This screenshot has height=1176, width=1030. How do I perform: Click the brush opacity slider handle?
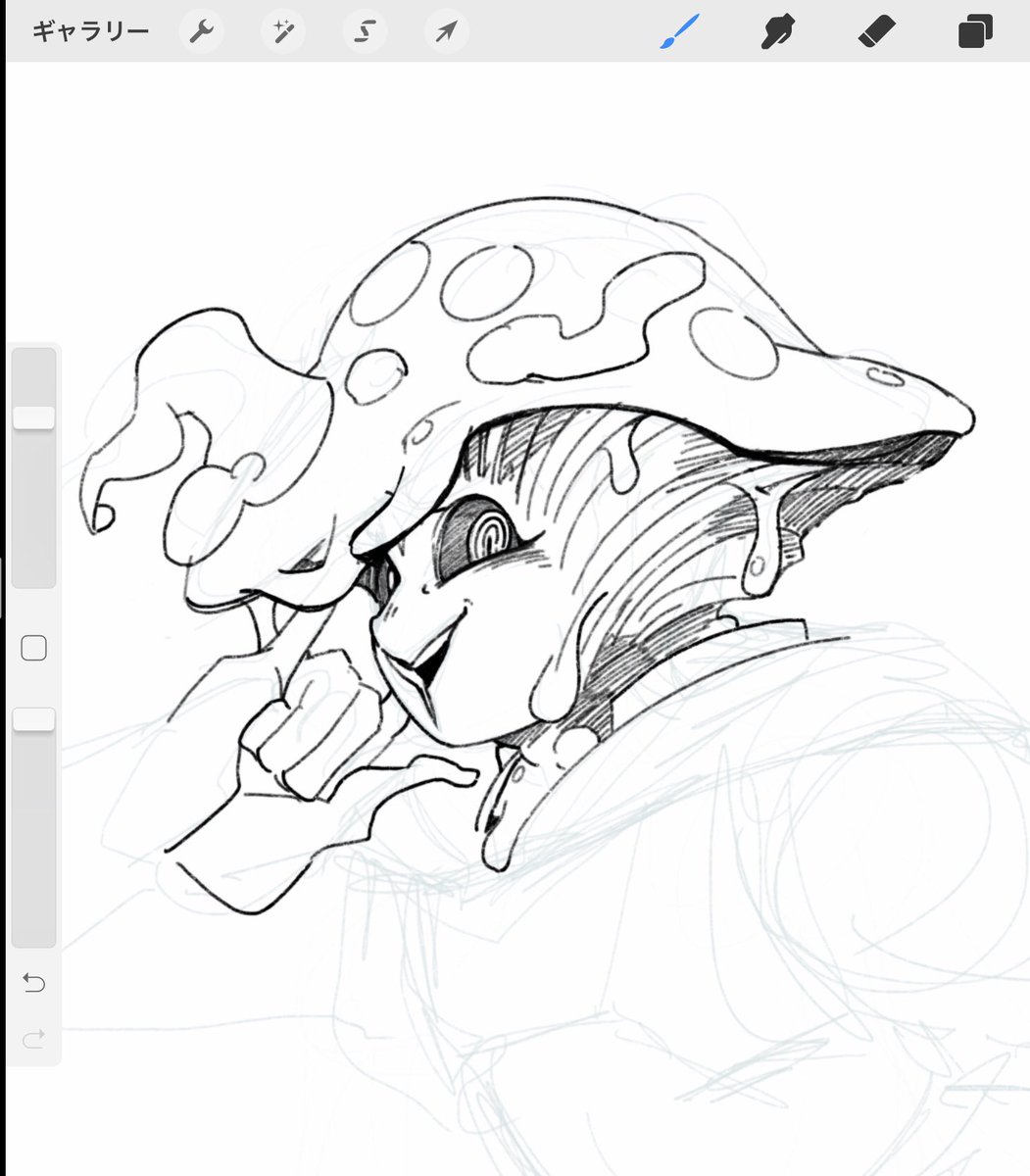[33, 719]
